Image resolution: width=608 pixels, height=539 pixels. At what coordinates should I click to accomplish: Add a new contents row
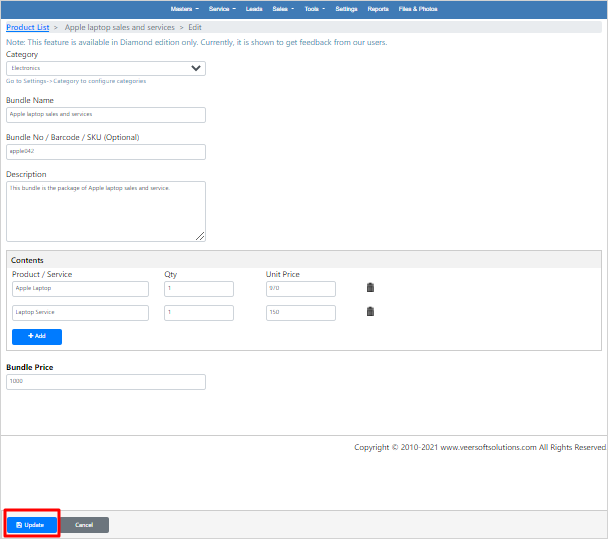(37, 337)
